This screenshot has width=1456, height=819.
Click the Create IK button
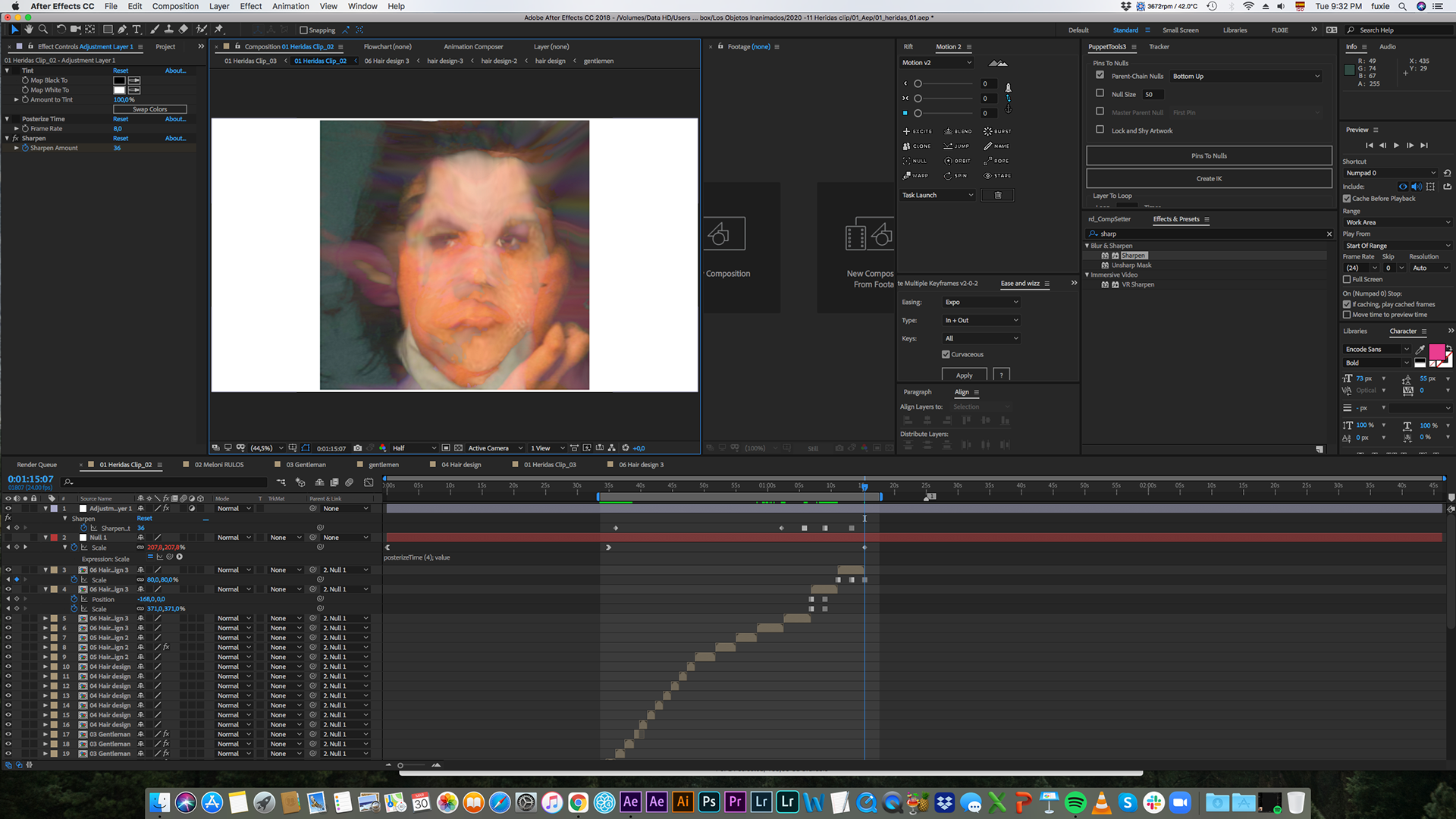coord(1209,179)
